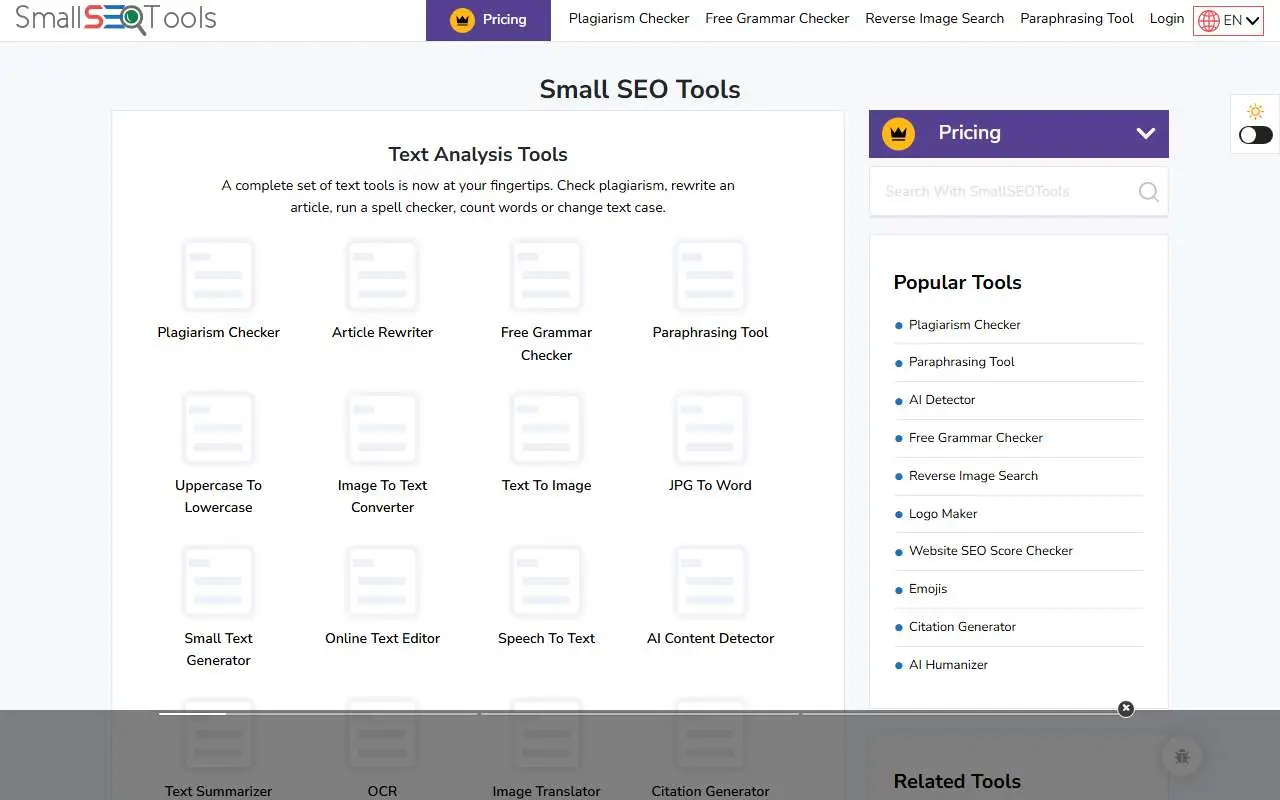Click the OCR tool label
Viewport: 1280px width, 800px height.
(382, 791)
